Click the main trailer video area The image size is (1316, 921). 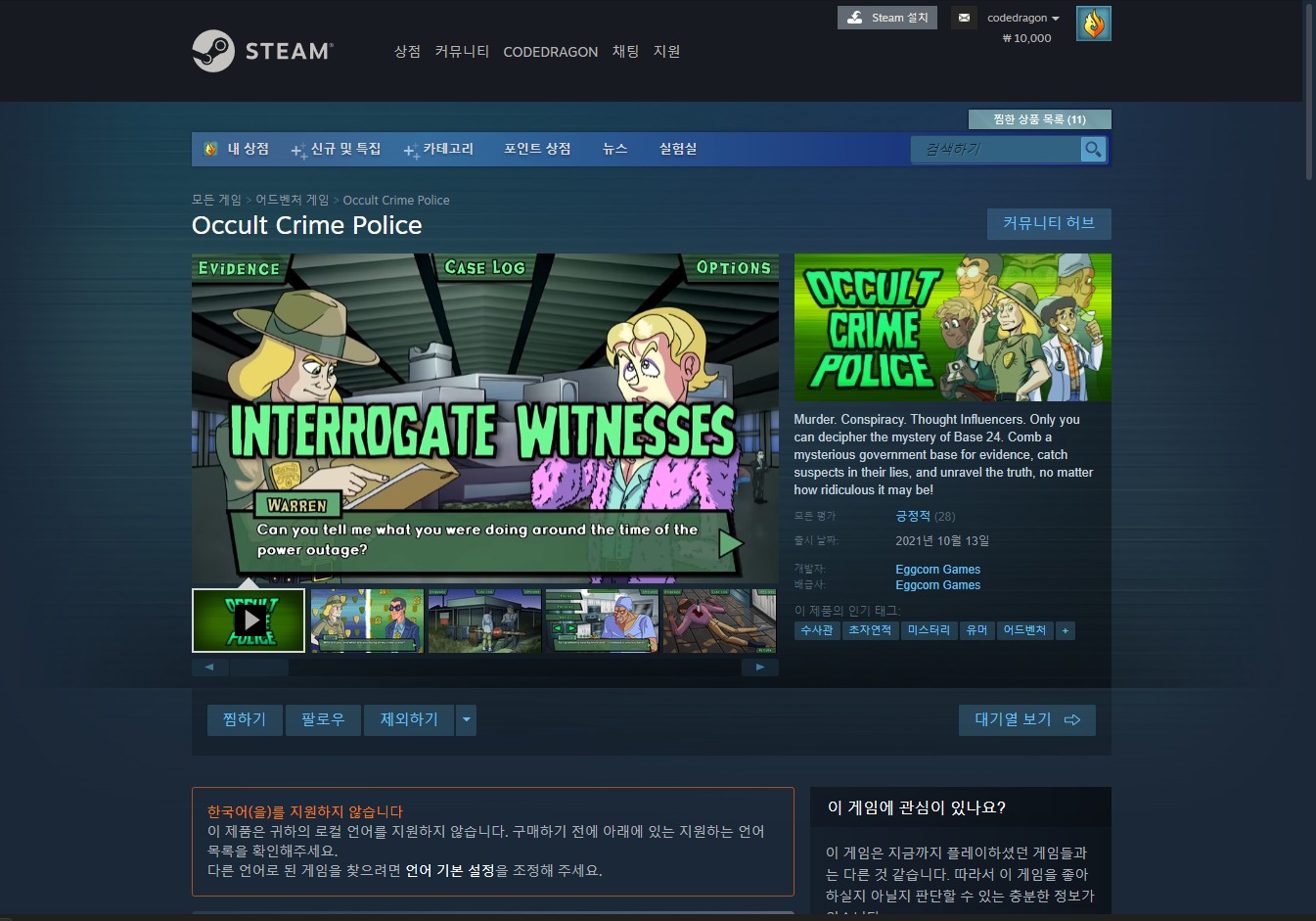pyautogui.click(x=485, y=419)
